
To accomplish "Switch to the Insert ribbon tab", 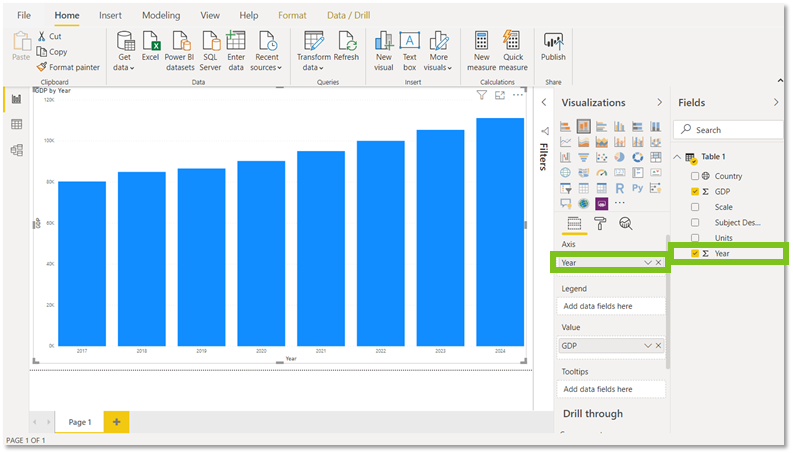I will [110, 15].
